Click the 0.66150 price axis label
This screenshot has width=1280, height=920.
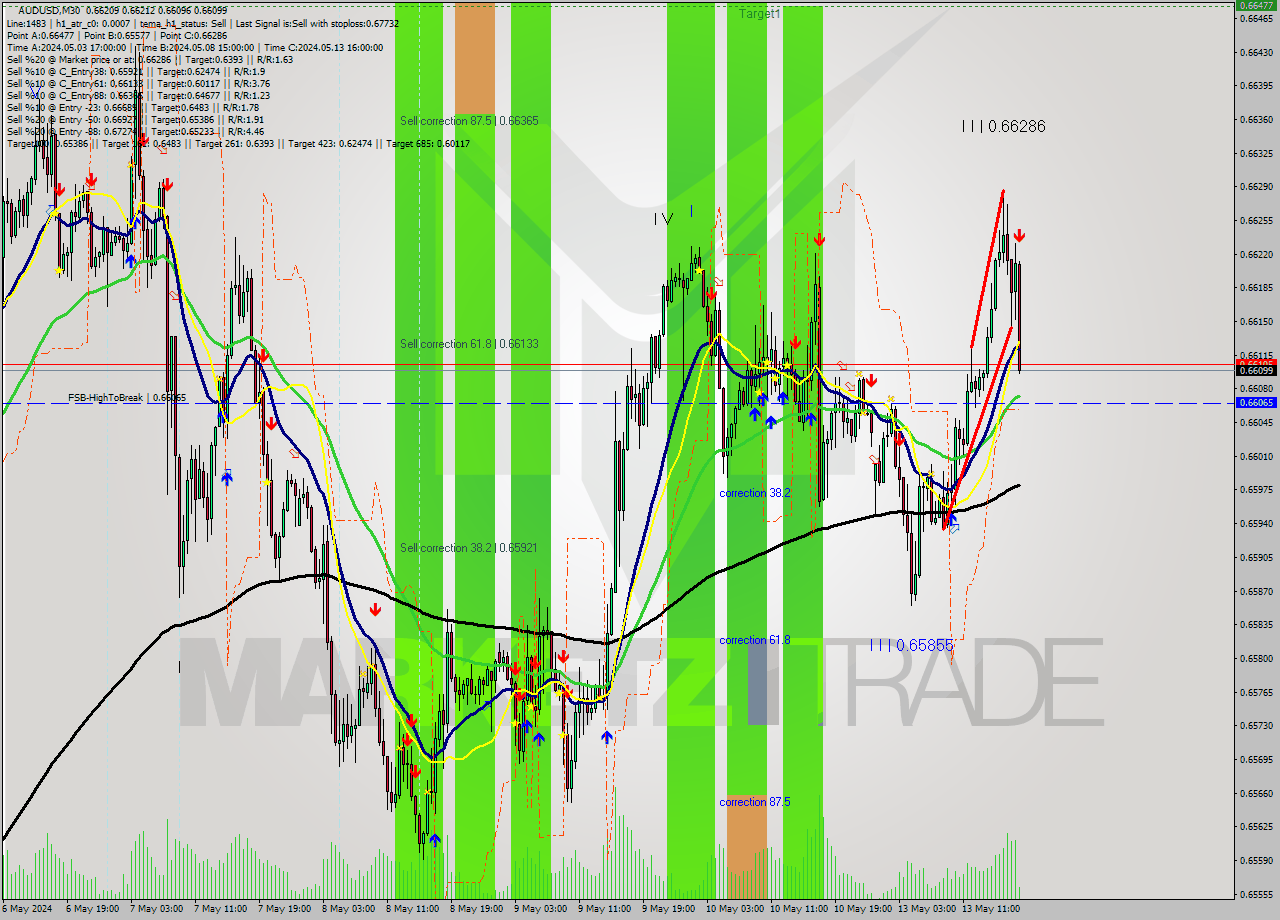[x=1257, y=321]
